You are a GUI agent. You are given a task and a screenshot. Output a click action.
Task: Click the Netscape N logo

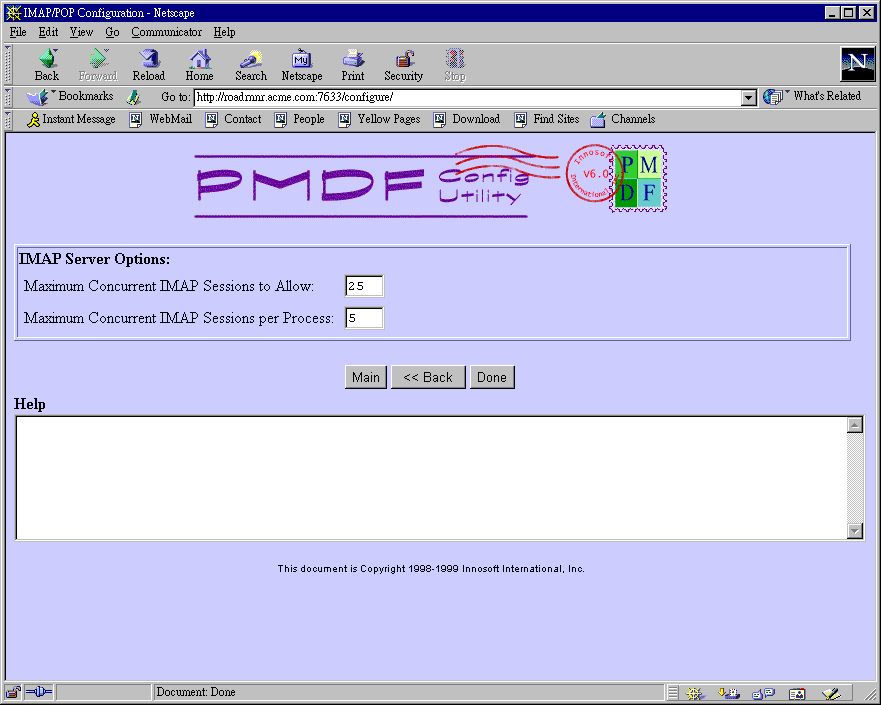pos(857,64)
